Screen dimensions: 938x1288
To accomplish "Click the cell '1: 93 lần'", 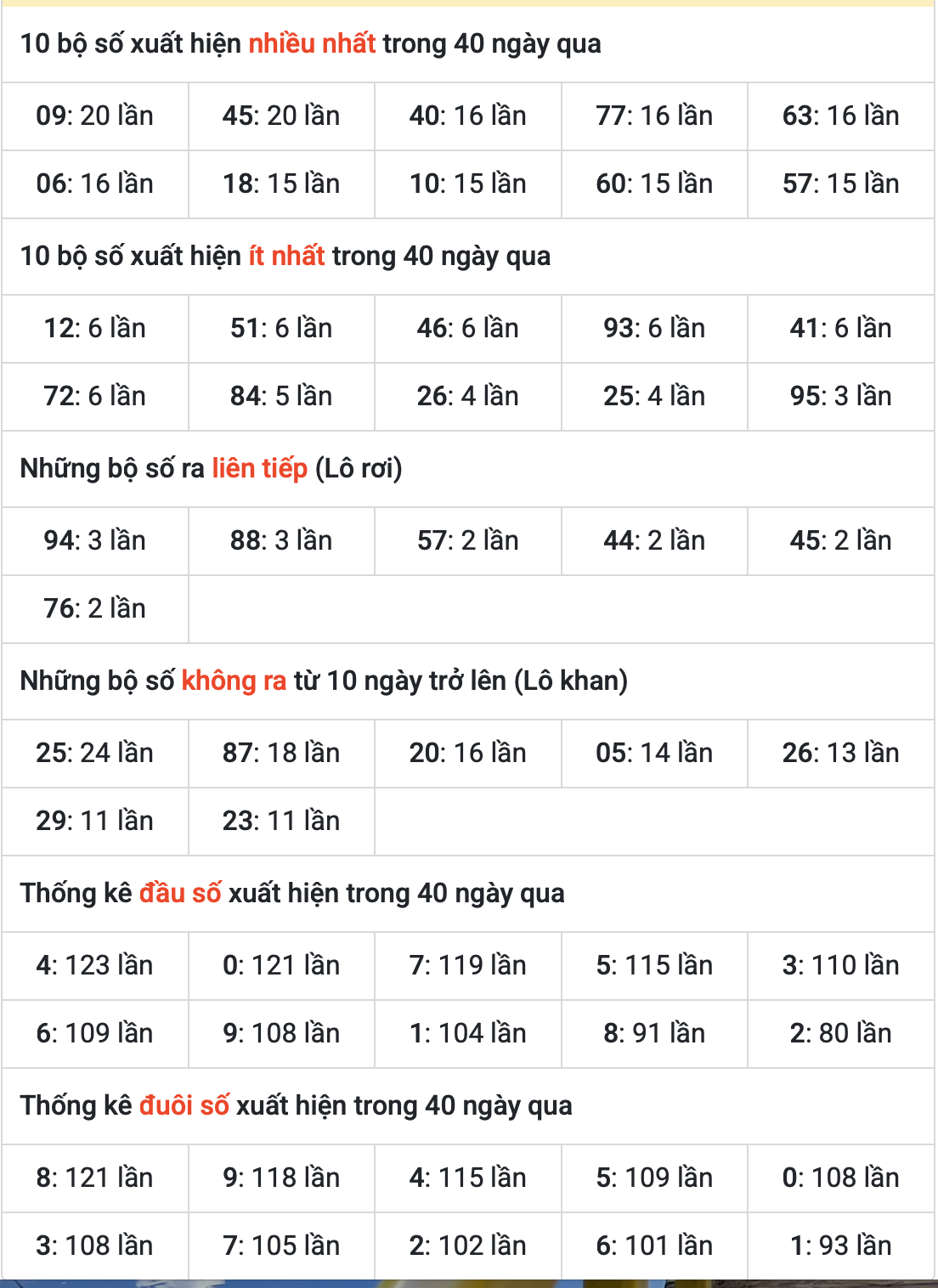I will click(x=841, y=1246).
